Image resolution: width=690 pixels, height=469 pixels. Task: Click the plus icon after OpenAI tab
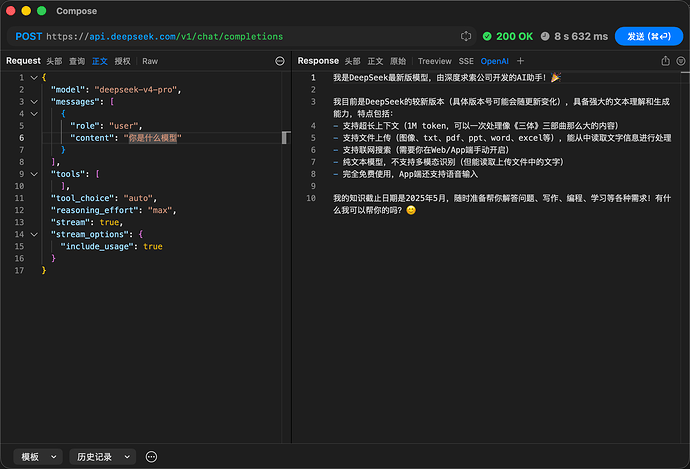(x=520, y=61)
